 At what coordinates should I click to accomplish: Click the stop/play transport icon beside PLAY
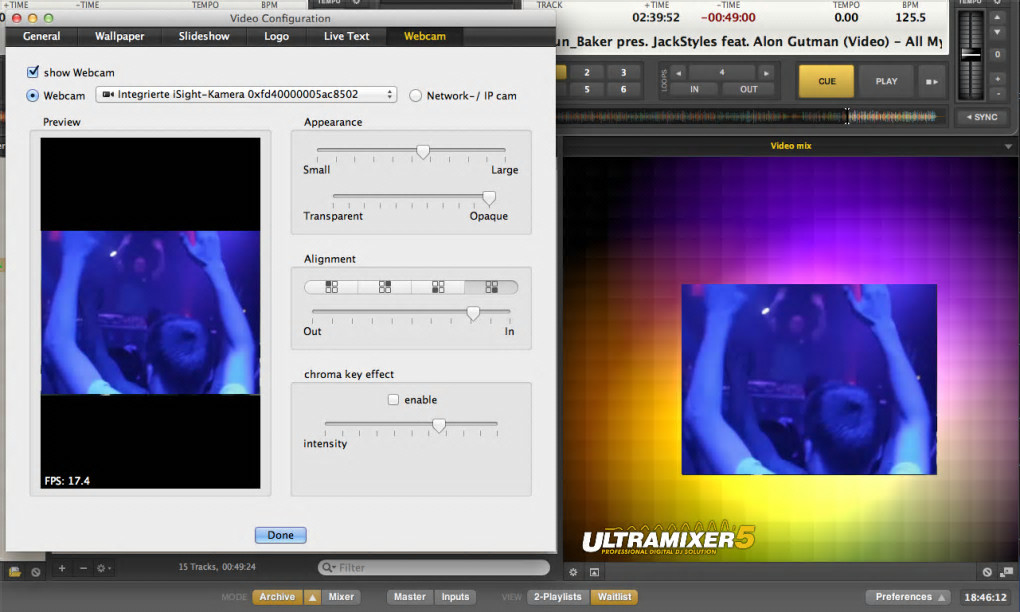tap(931, 81)
